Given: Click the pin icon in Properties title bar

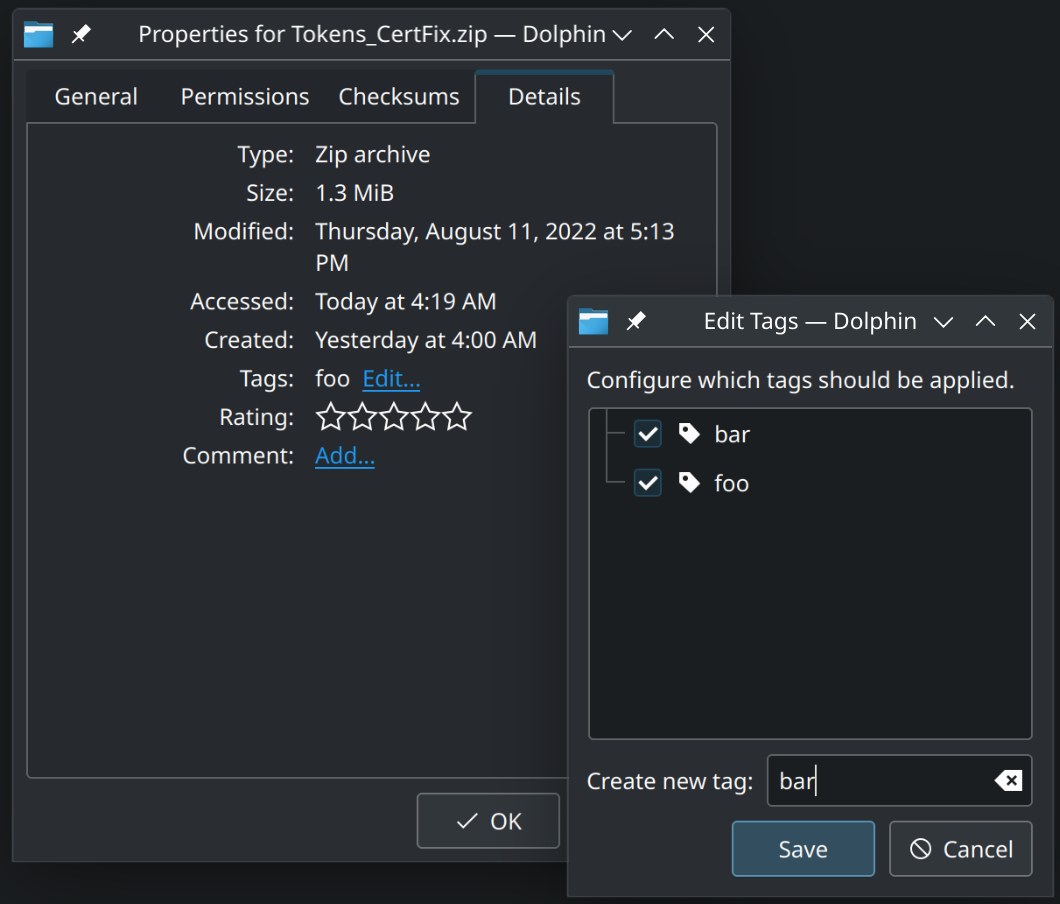Looking at the screenshot, I should (82, 34).
